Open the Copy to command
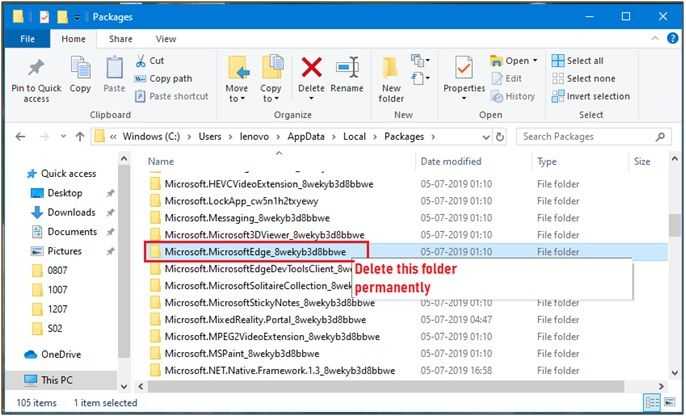 tap(271, 79)
